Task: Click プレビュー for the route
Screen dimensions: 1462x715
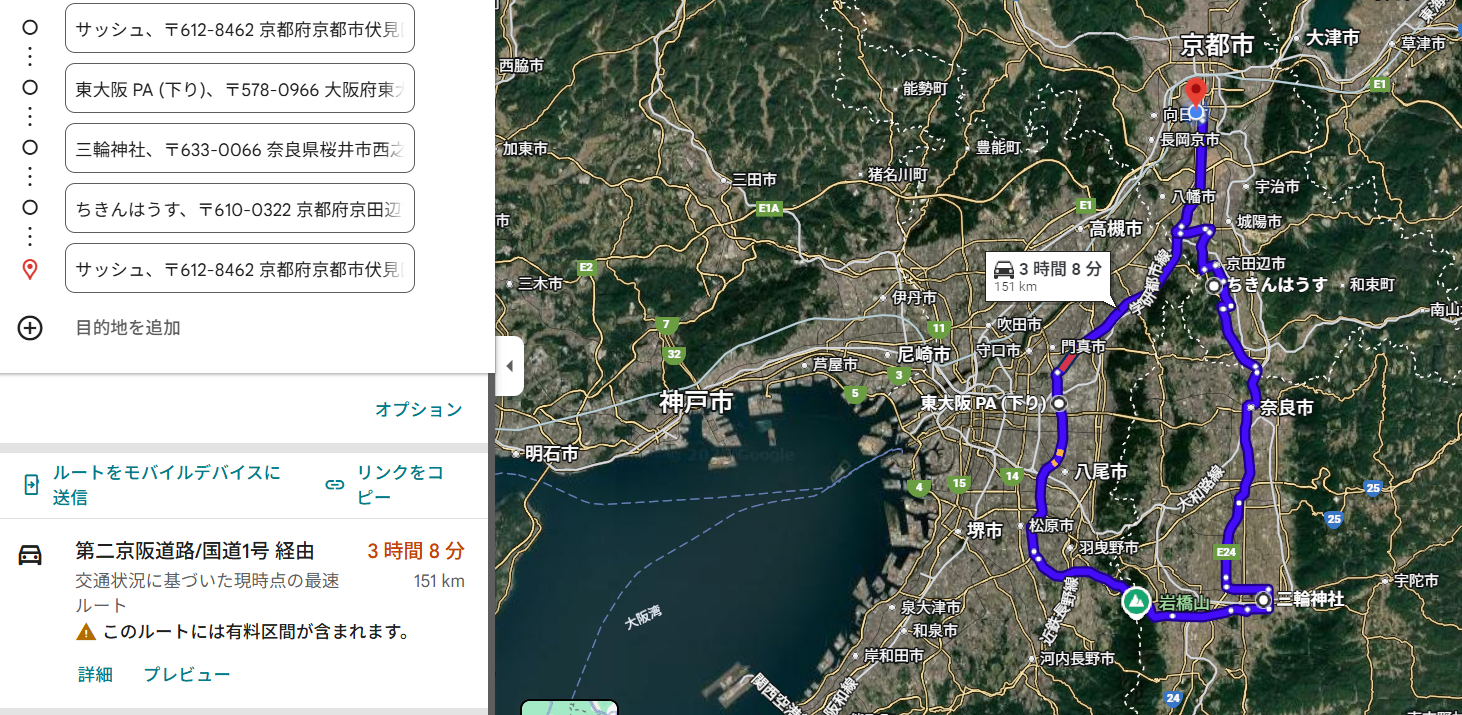Action: point(187,675)
